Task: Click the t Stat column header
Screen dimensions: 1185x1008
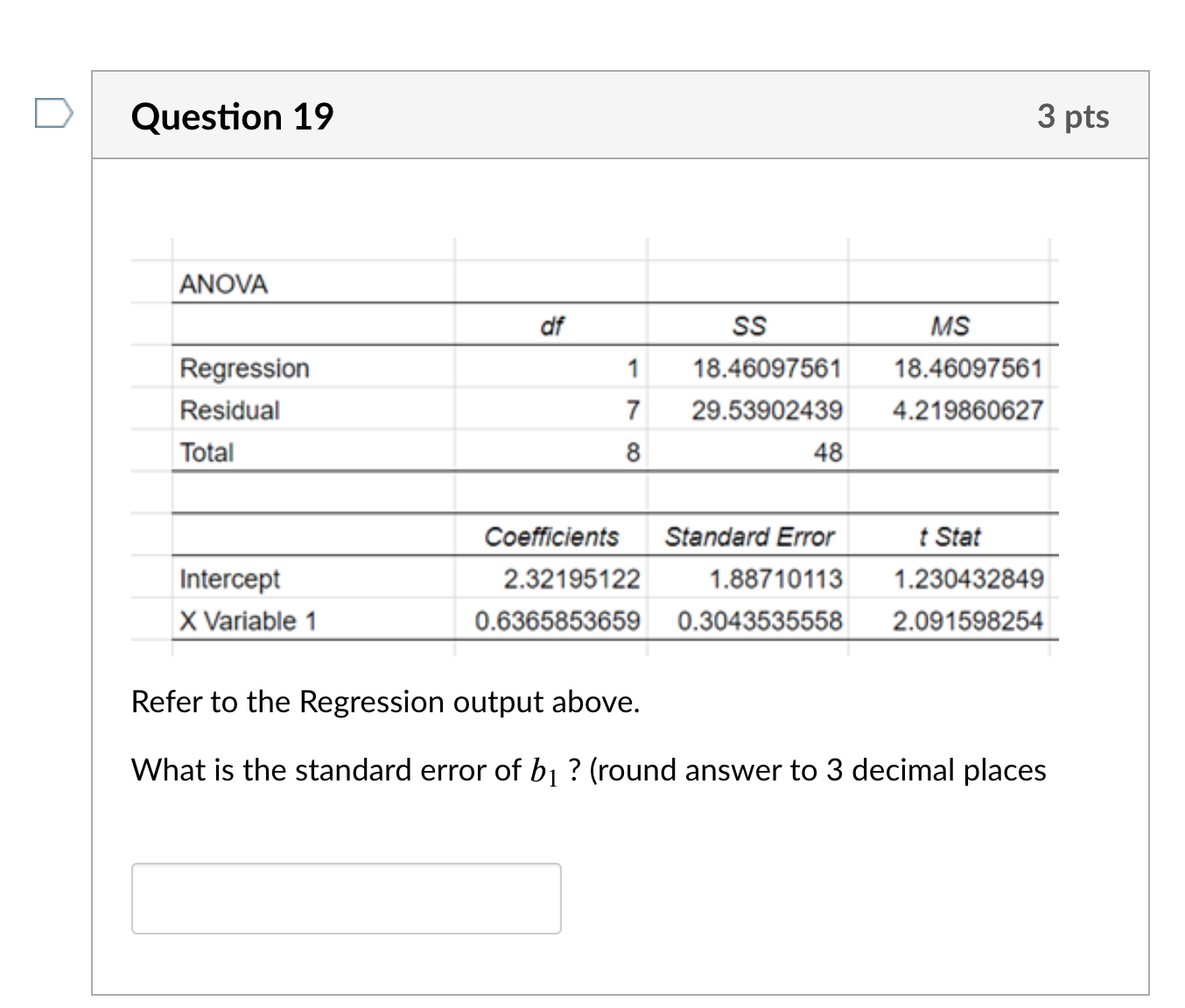Action: [950, 535]
